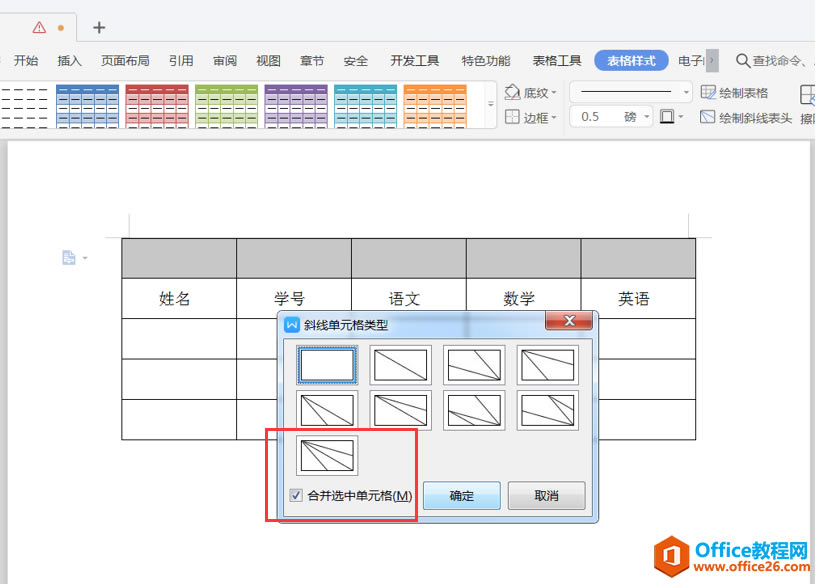Image resolution: width=817 pixels, height=584 pixels.
Task: Open a new document tab
Action: pos(98,27)
